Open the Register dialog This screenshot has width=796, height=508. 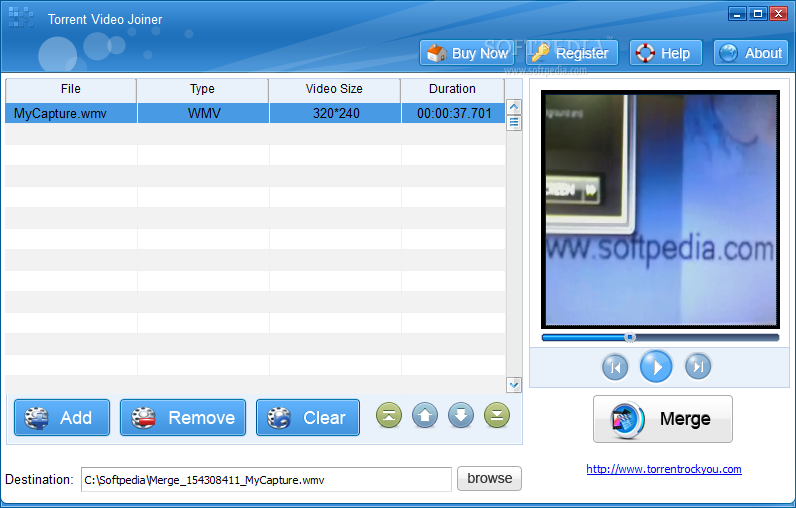(x=572, y=53)
